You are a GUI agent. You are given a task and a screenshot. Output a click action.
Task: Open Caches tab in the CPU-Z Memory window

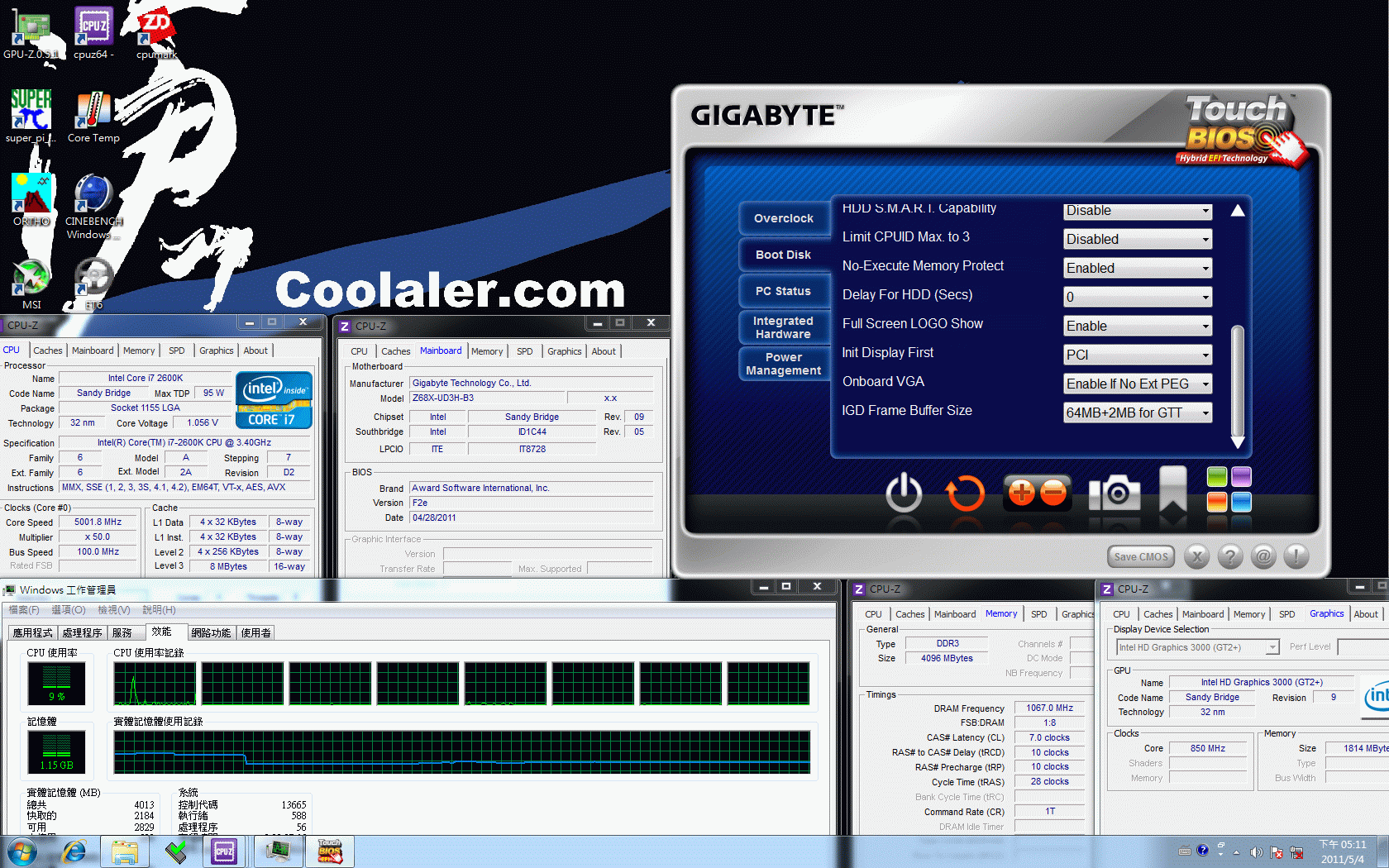coord(910,614)
